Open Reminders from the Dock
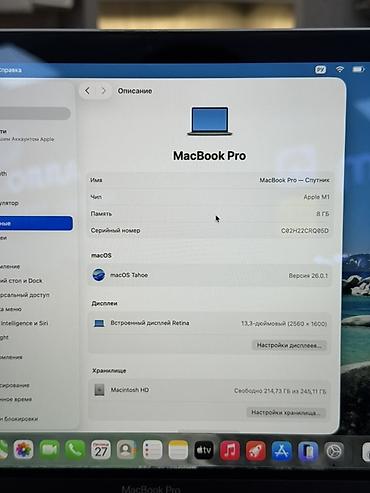 tap(152, 450)
